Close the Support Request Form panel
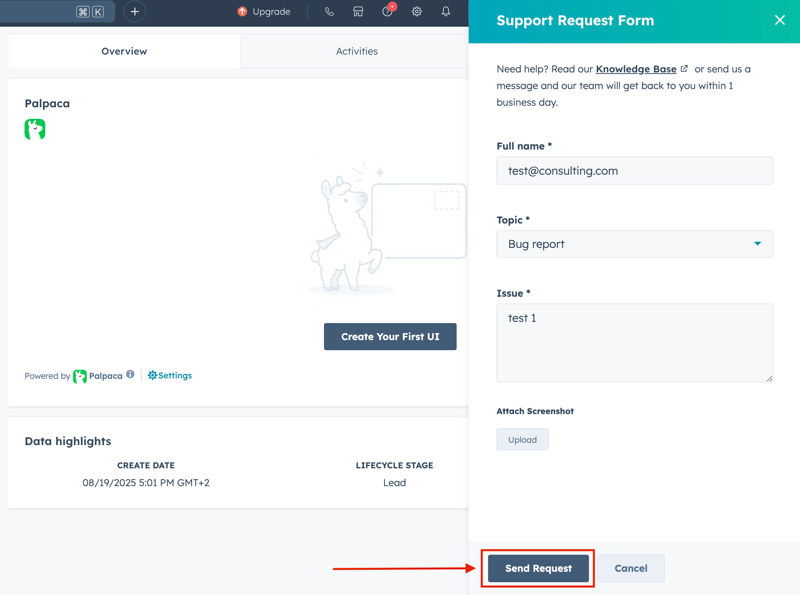Image resolution: width=800 pixels, height=595 pixels. (x=780, y=20)
